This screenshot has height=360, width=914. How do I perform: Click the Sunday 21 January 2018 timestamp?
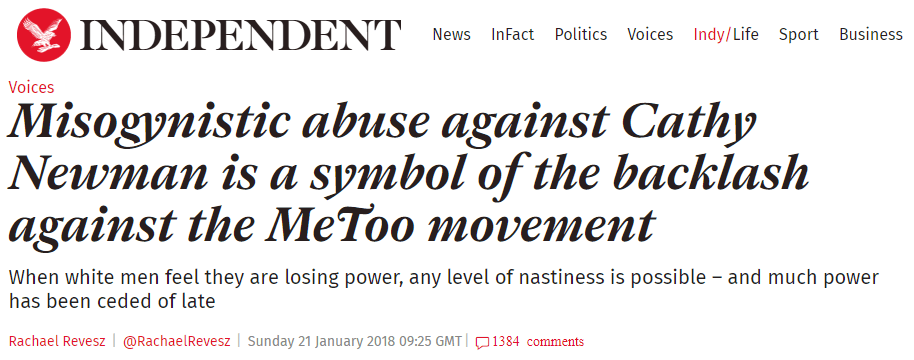354,341
